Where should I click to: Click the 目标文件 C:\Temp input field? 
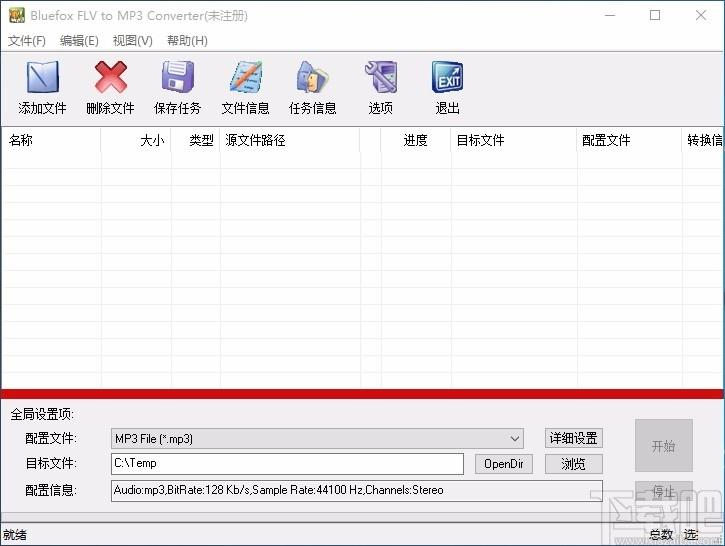(x=287, y=464)
